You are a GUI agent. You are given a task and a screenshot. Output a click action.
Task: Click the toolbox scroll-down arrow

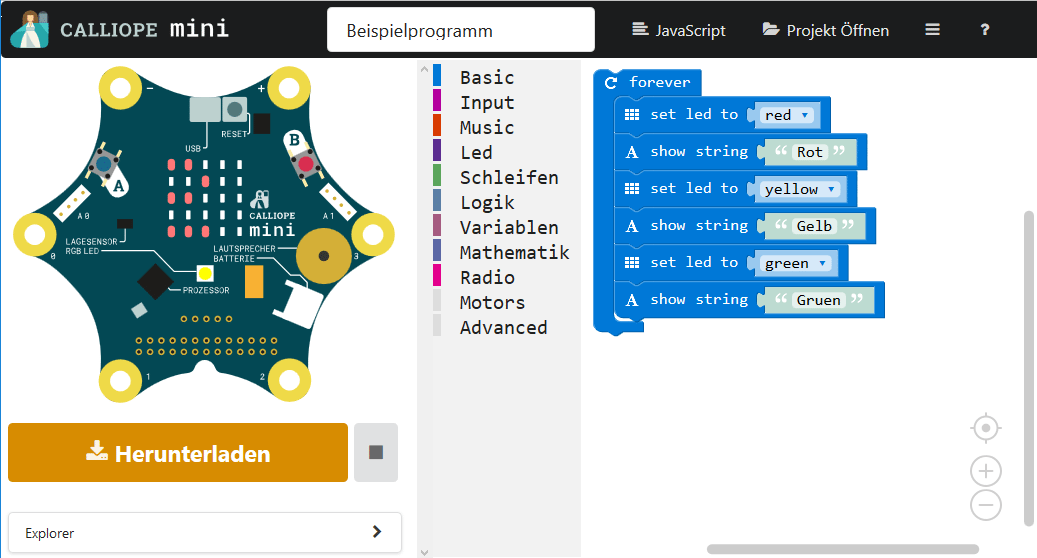[x=425, y=553]
